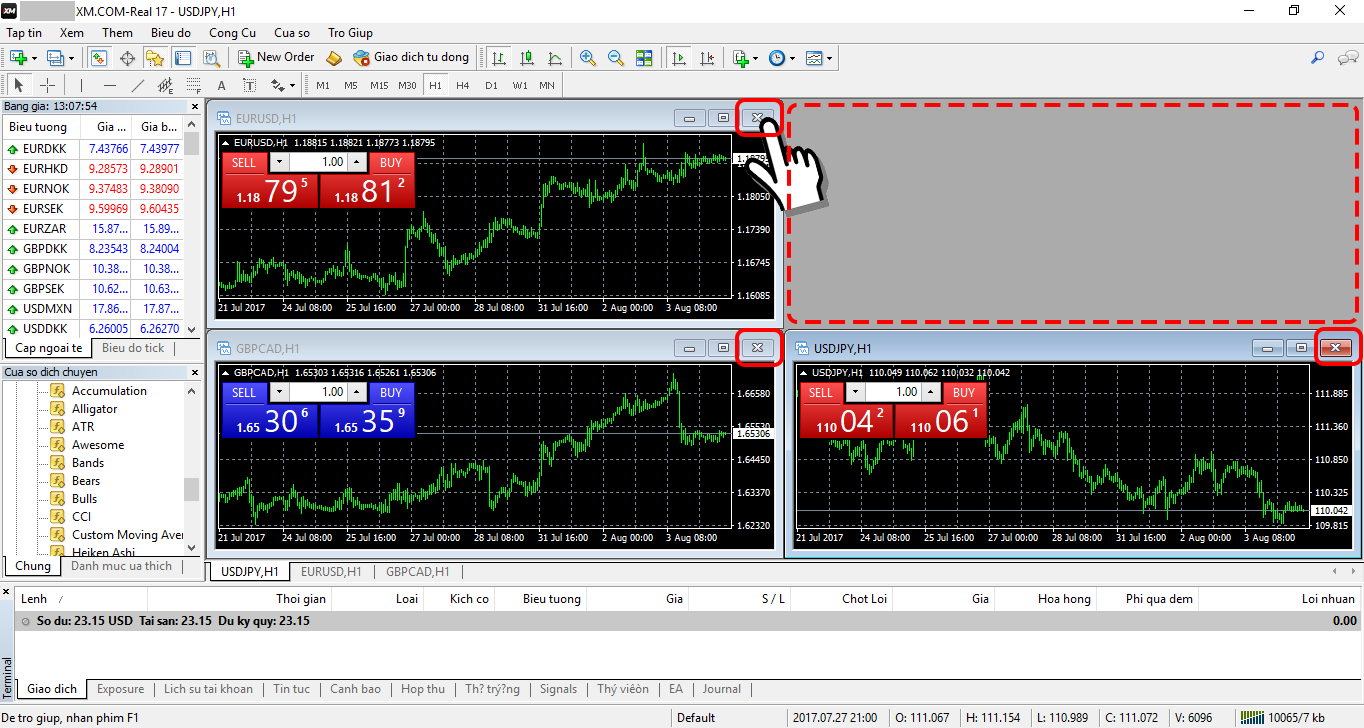The width and height of the screenshot is (1364, 728).
Task: Select the trendline drawing tool
Action: point(138,85)
